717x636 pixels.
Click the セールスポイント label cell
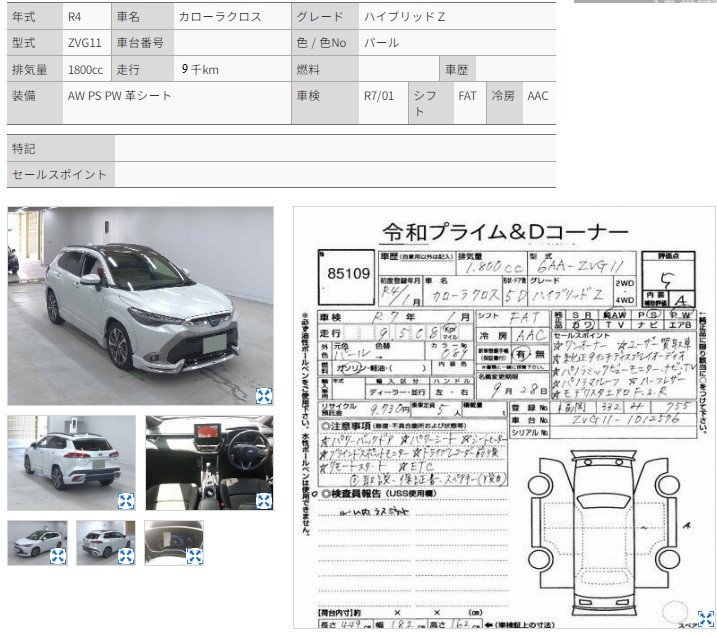tap(61, 175)
